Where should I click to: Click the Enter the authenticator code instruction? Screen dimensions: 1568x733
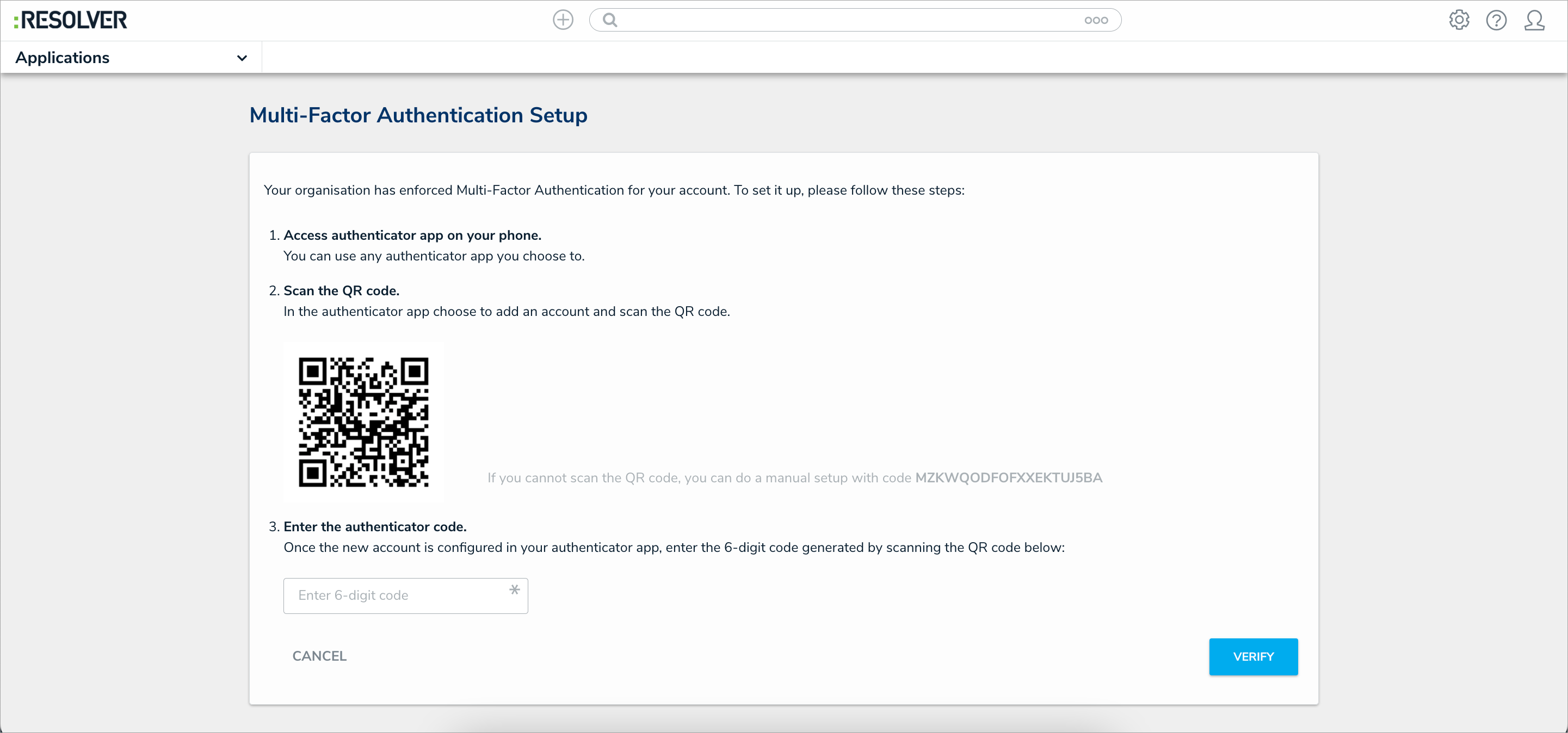point(374,527)
